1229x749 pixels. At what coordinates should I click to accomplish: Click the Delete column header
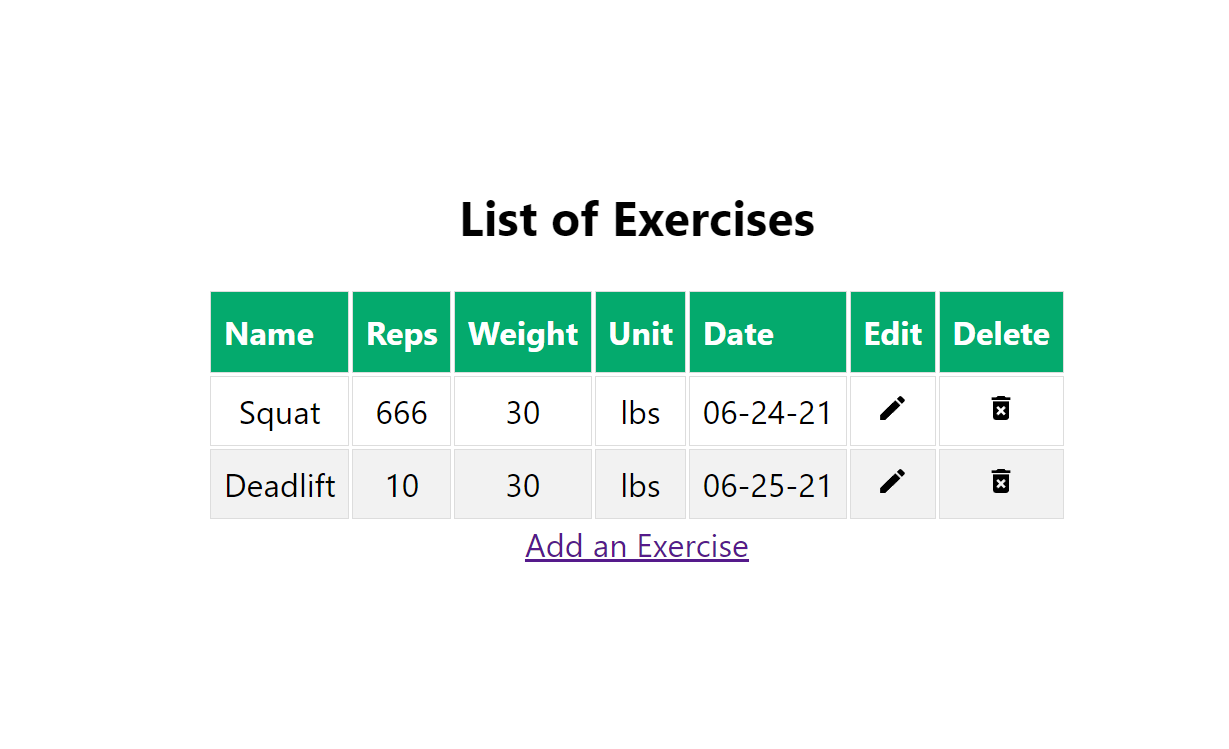(1000, 333)
